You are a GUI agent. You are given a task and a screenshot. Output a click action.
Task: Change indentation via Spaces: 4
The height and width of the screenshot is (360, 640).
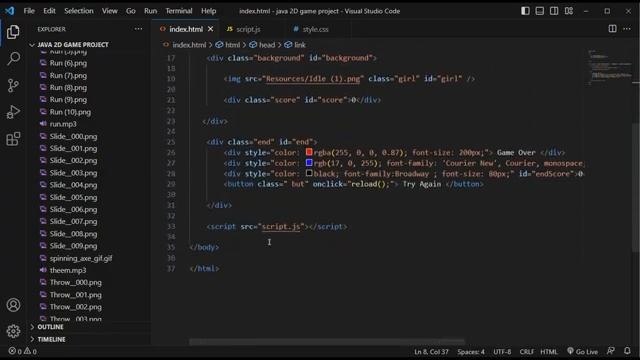[471, 351]
